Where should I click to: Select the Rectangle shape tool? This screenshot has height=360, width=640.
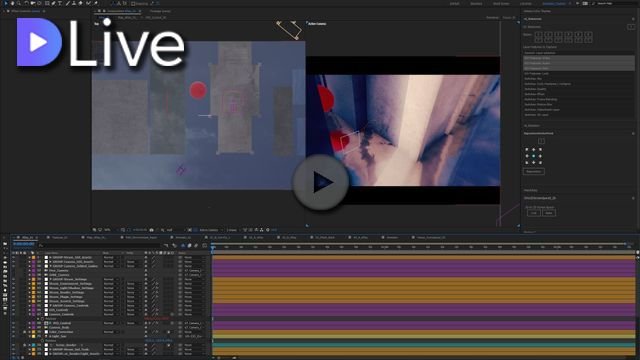[47, 3]
